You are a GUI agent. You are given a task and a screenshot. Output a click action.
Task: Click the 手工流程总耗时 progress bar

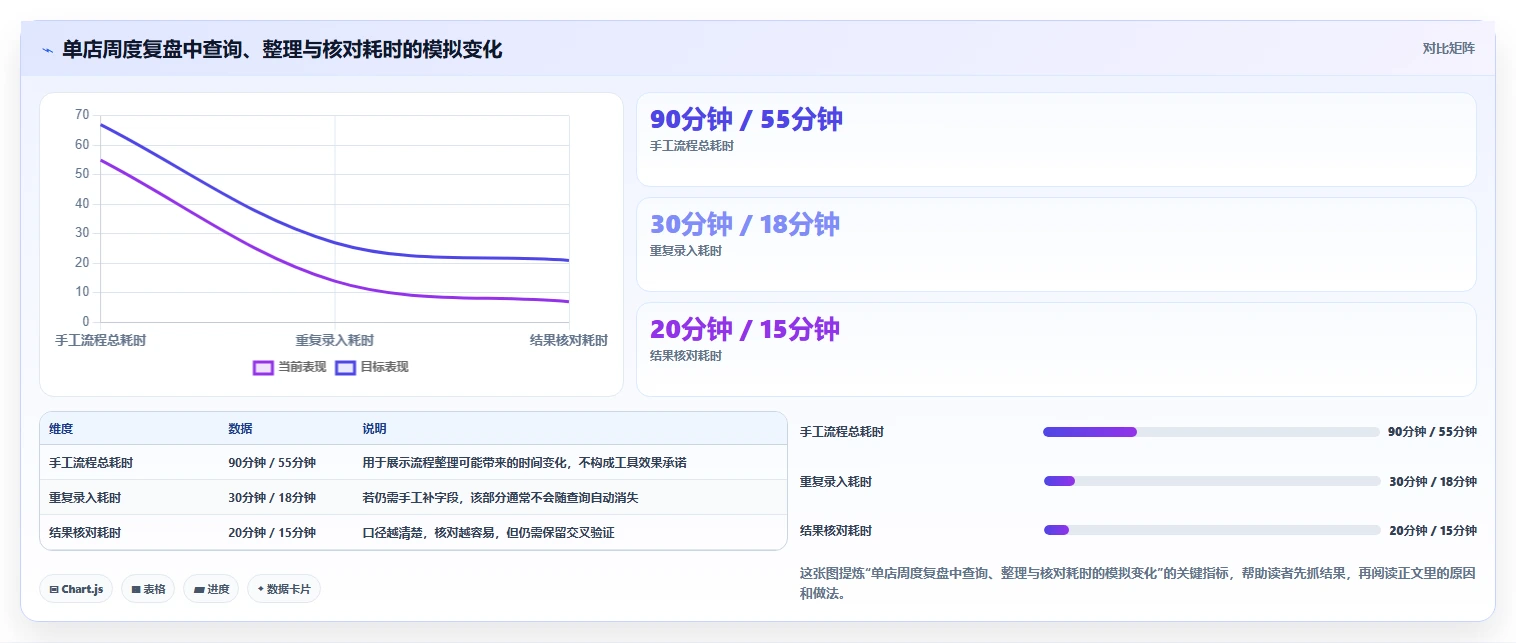click(x=1211, y=432)
